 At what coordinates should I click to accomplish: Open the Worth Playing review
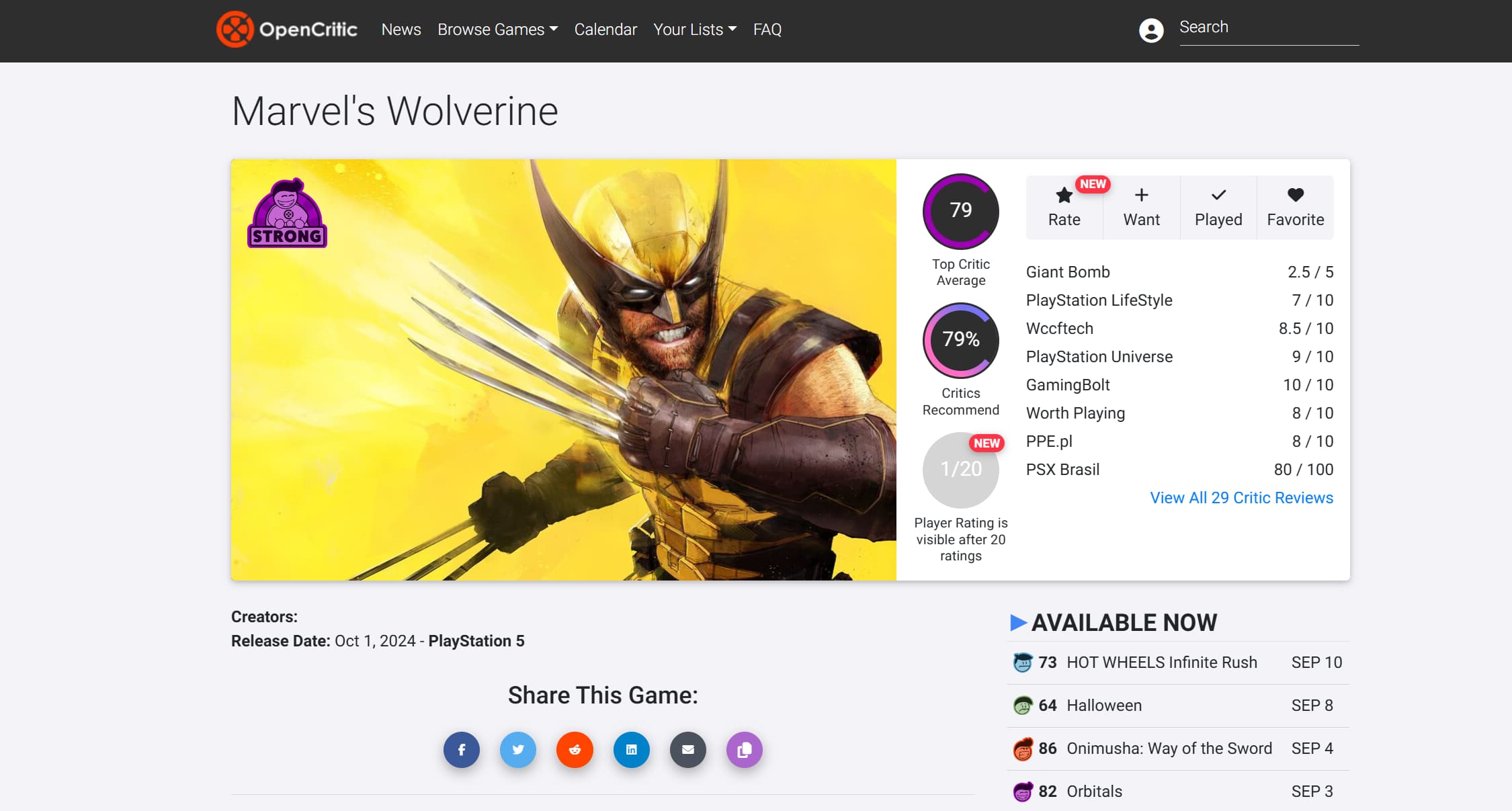tap(1075, 413)
